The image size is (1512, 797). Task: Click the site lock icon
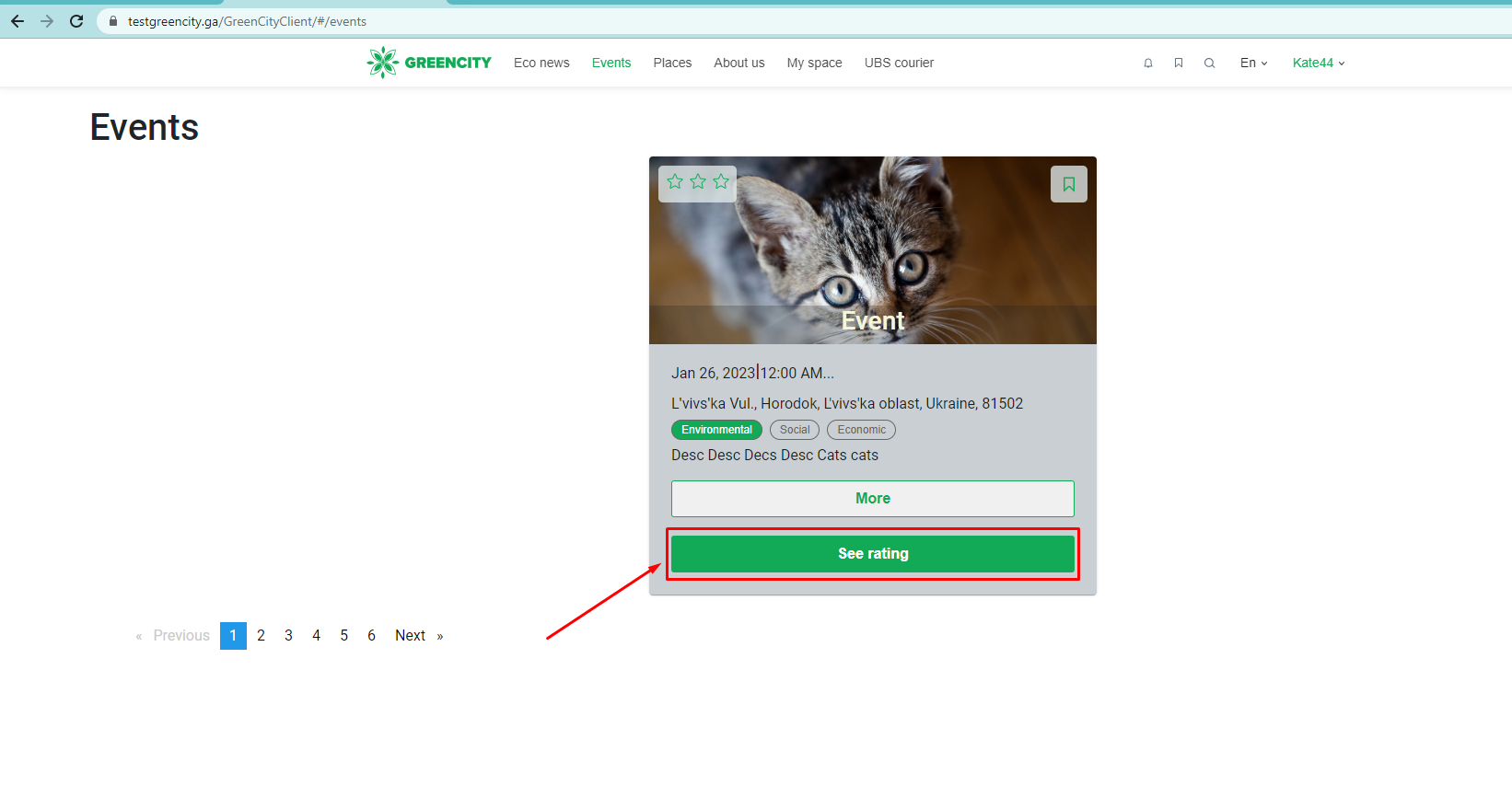point(113,21)
